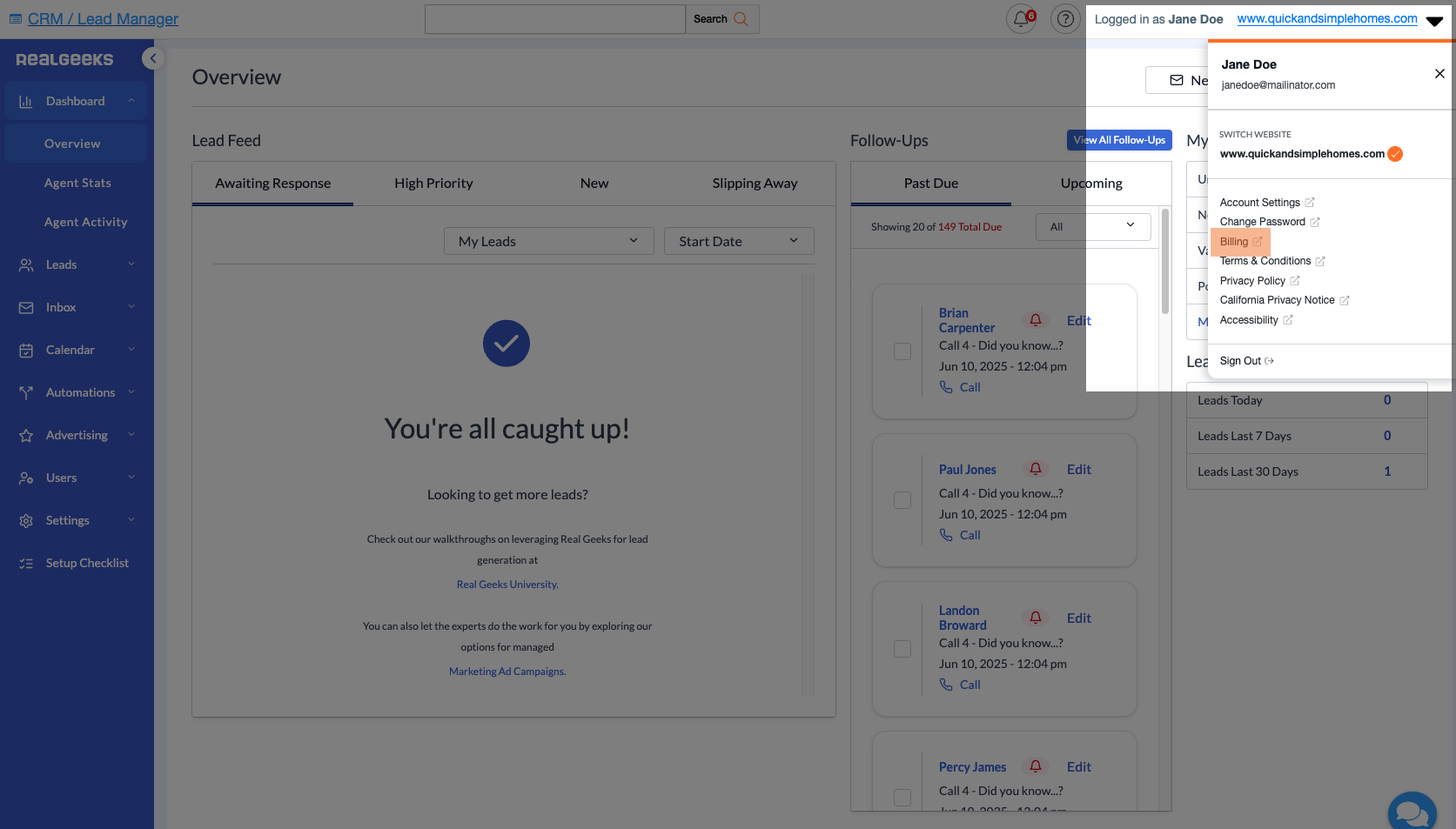
Task: Open the Marketing Ad Campaigns link
Action: [507, 672]
